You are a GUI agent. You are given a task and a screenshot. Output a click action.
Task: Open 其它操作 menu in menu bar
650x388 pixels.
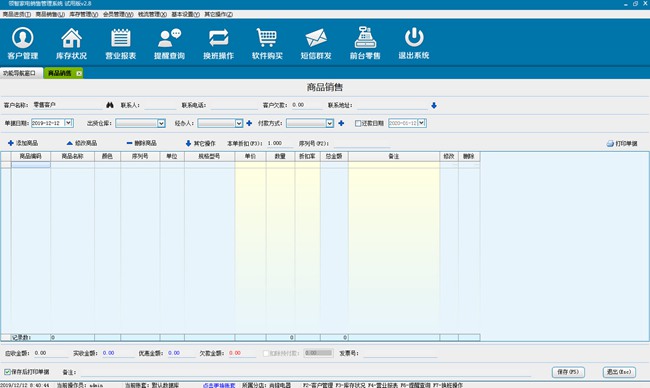pyautogui.click(x=218, y=15)
